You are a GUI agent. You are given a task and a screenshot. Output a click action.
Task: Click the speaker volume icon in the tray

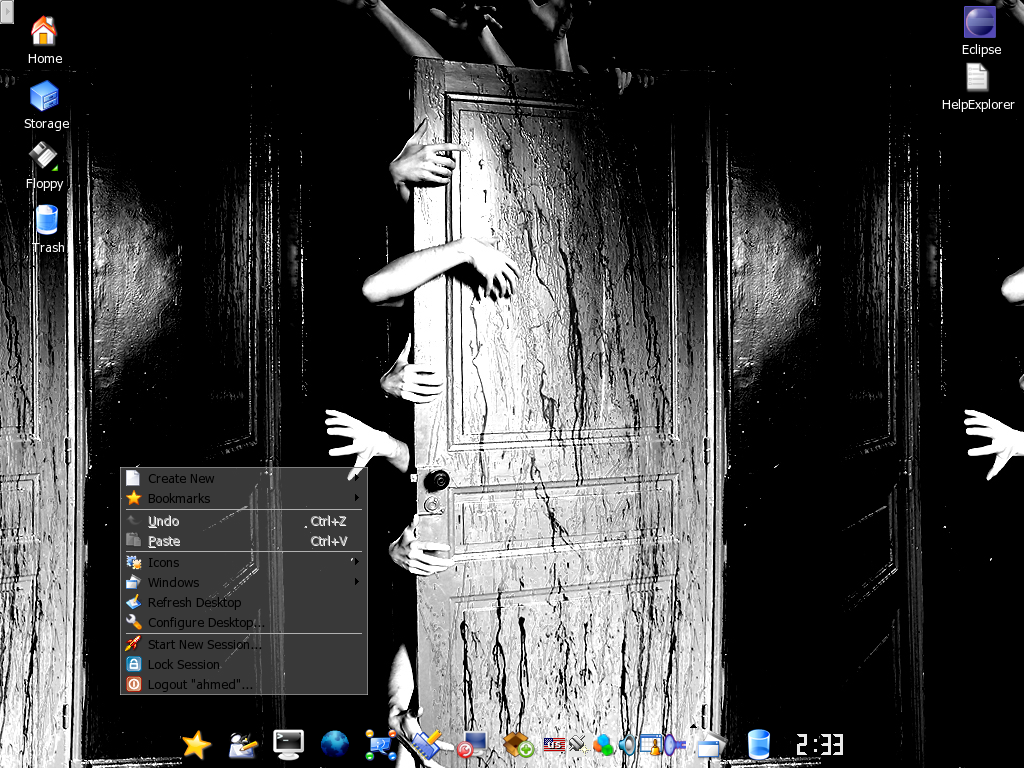pos(626,744)
